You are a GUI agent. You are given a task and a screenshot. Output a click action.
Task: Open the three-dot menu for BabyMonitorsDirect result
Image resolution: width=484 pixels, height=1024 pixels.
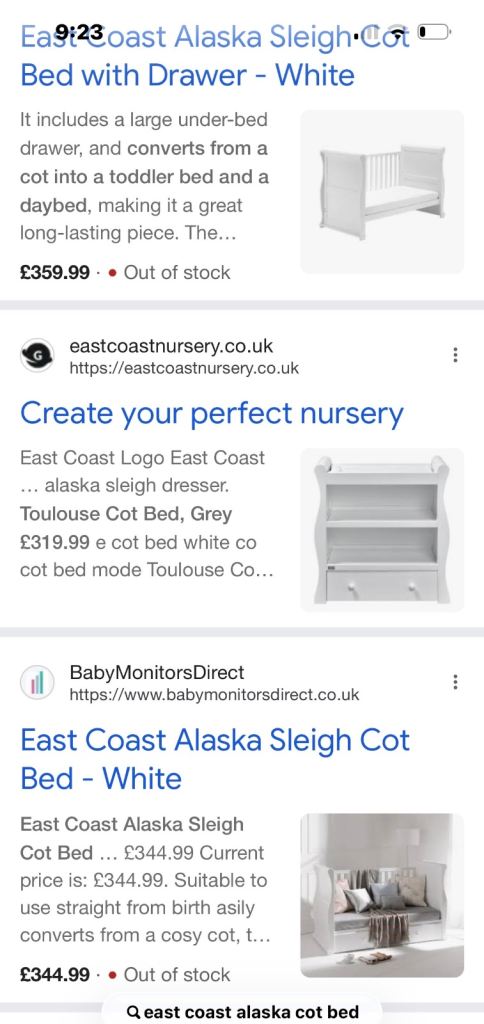tap(455, 682)
